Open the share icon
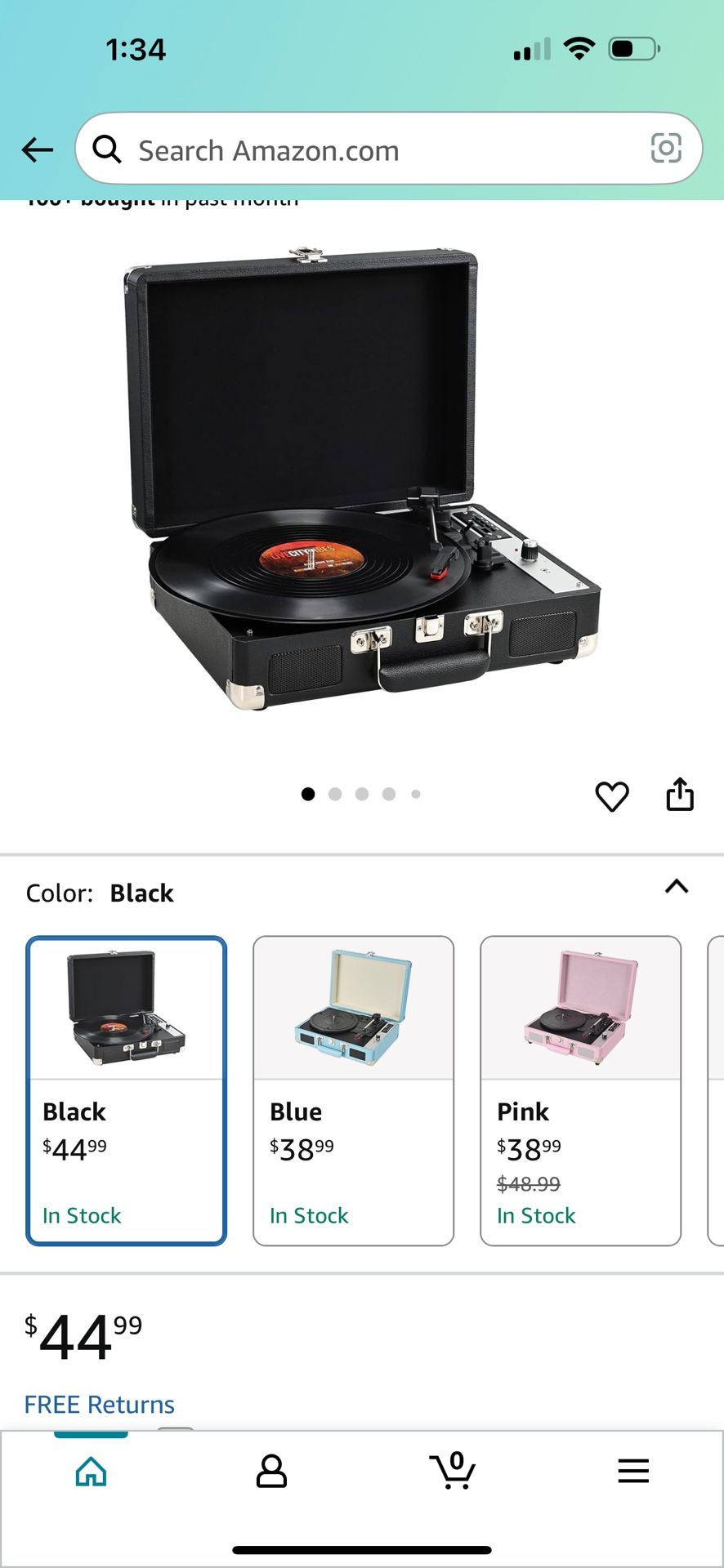Screen dimensions: 724x1568 [x=680, y=794]
